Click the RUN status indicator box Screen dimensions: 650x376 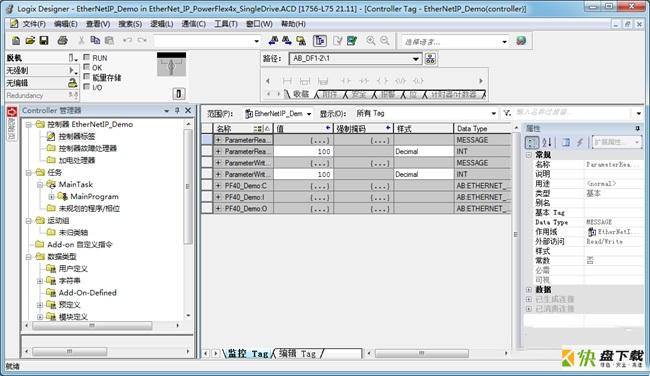click(x=87, y=57)
